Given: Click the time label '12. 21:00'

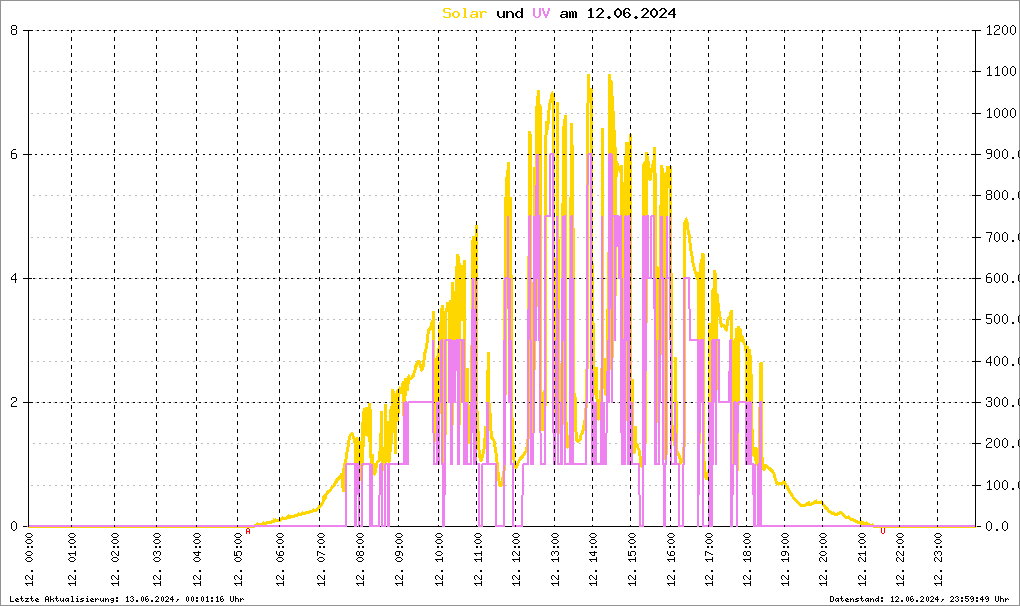Looking at the screenshot, I should [x=862, y=559].
